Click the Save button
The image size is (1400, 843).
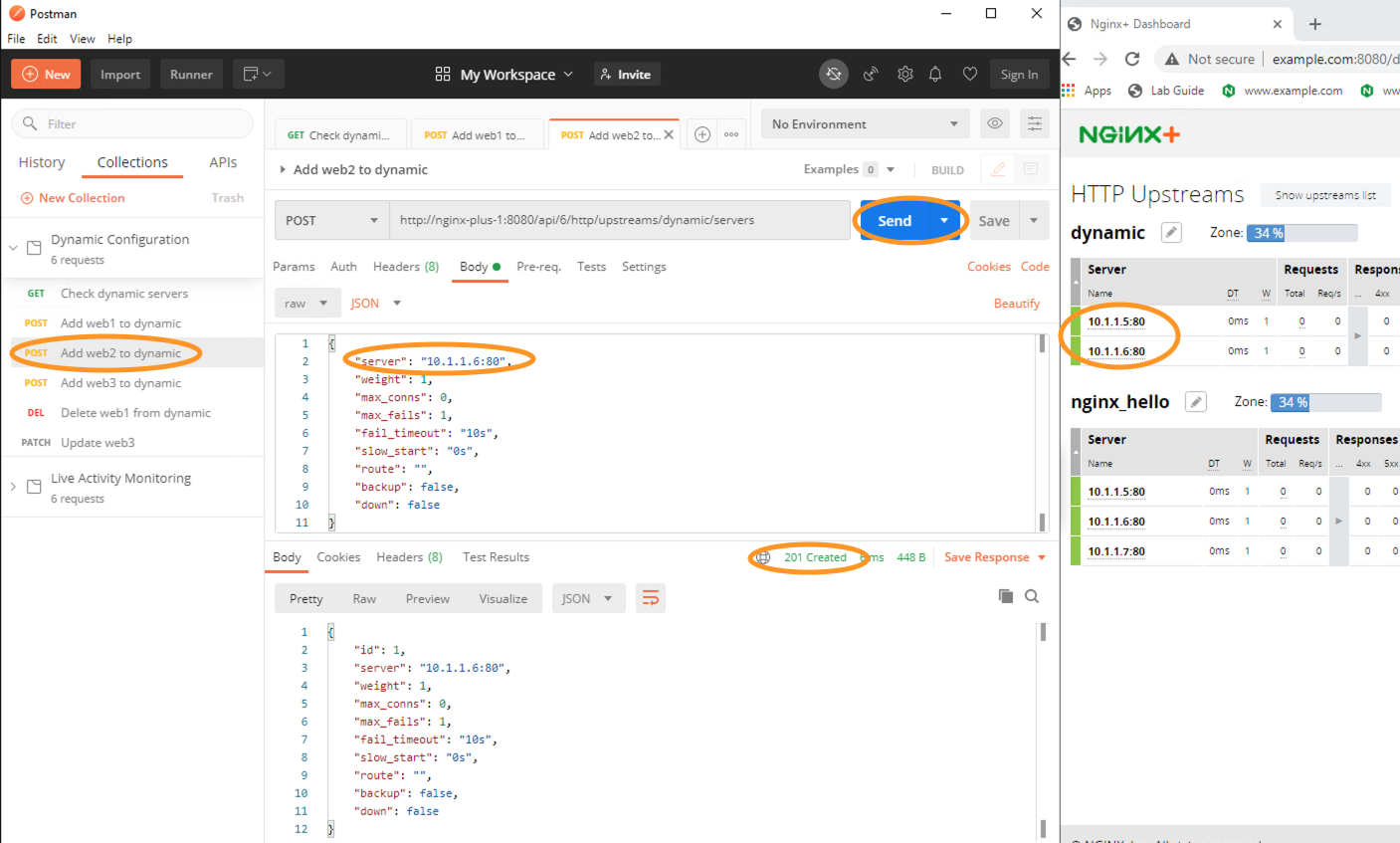(x=994, y=221)
